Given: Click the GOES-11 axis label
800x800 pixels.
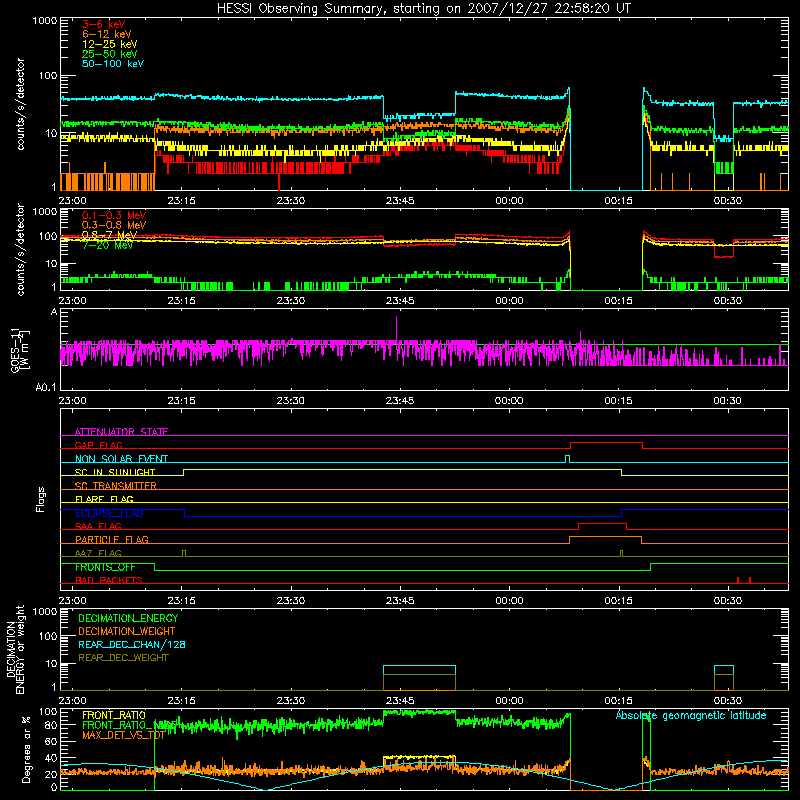Looking at the screenshot, I should (19, 350).
